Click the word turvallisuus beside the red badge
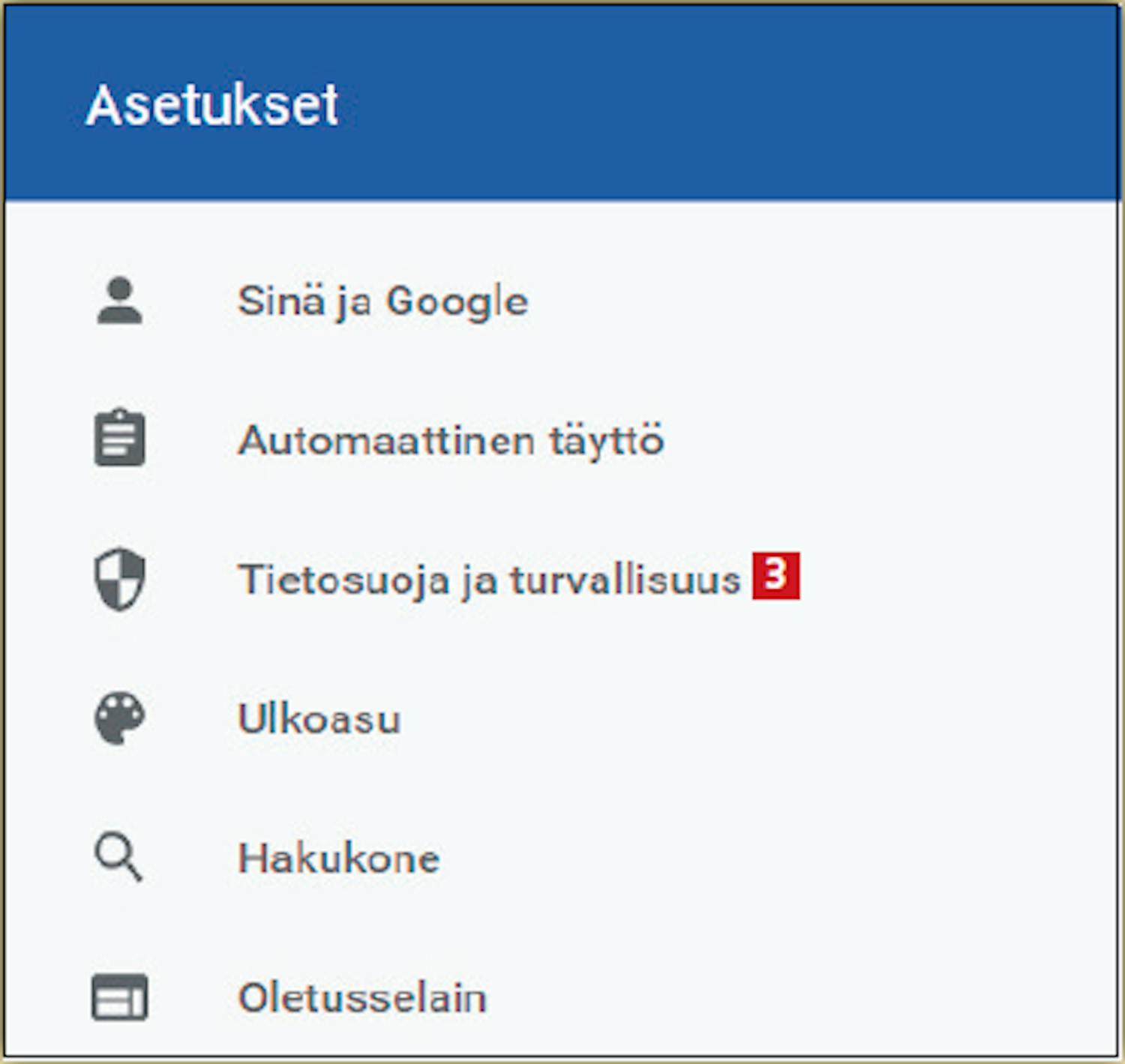This screenshot has width=1125, height=1064. pos(625,580)
